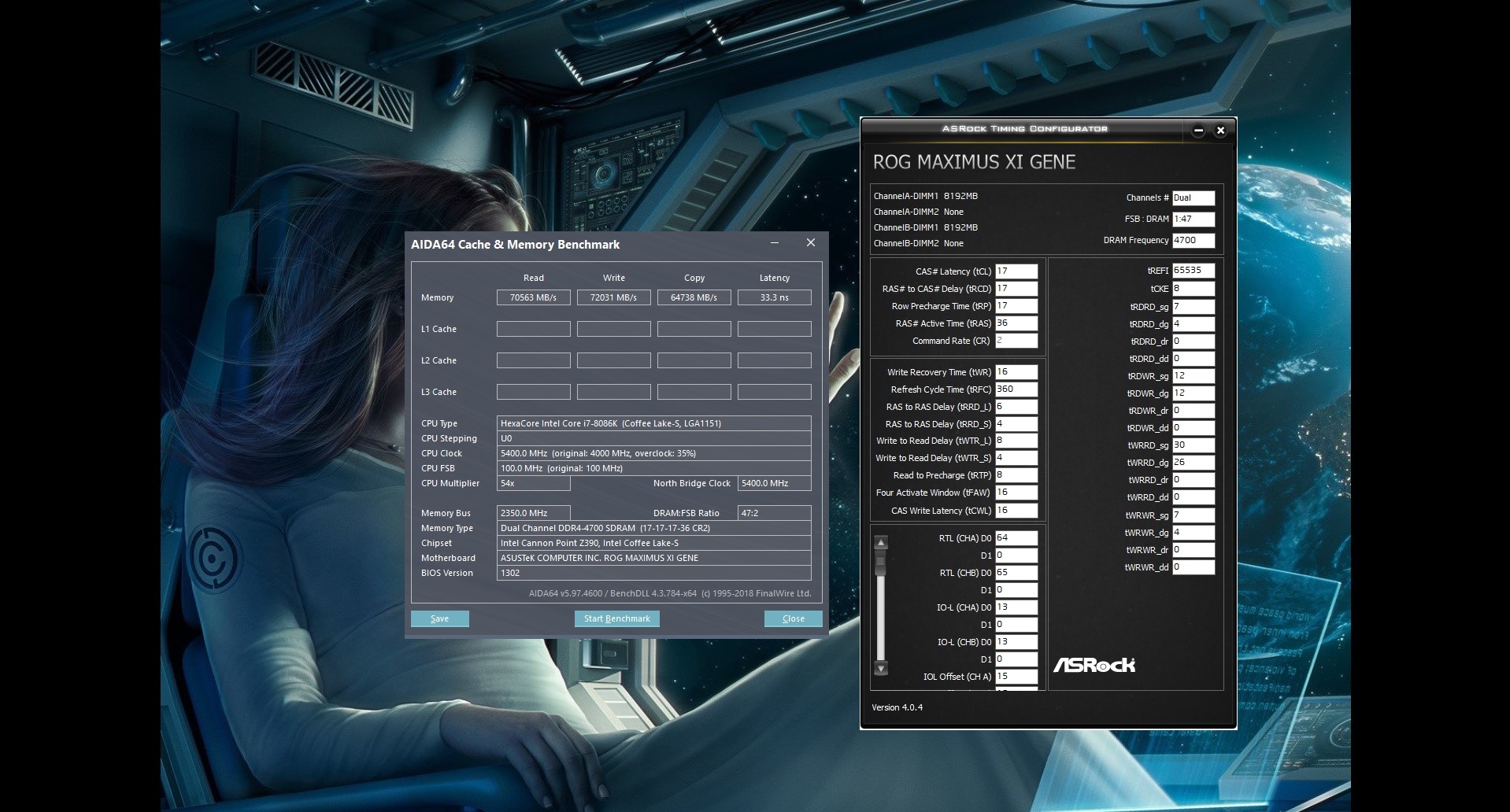1510x812 pixels.
Task: Click the Version 4.0.4 label
Action: point(897,707)
